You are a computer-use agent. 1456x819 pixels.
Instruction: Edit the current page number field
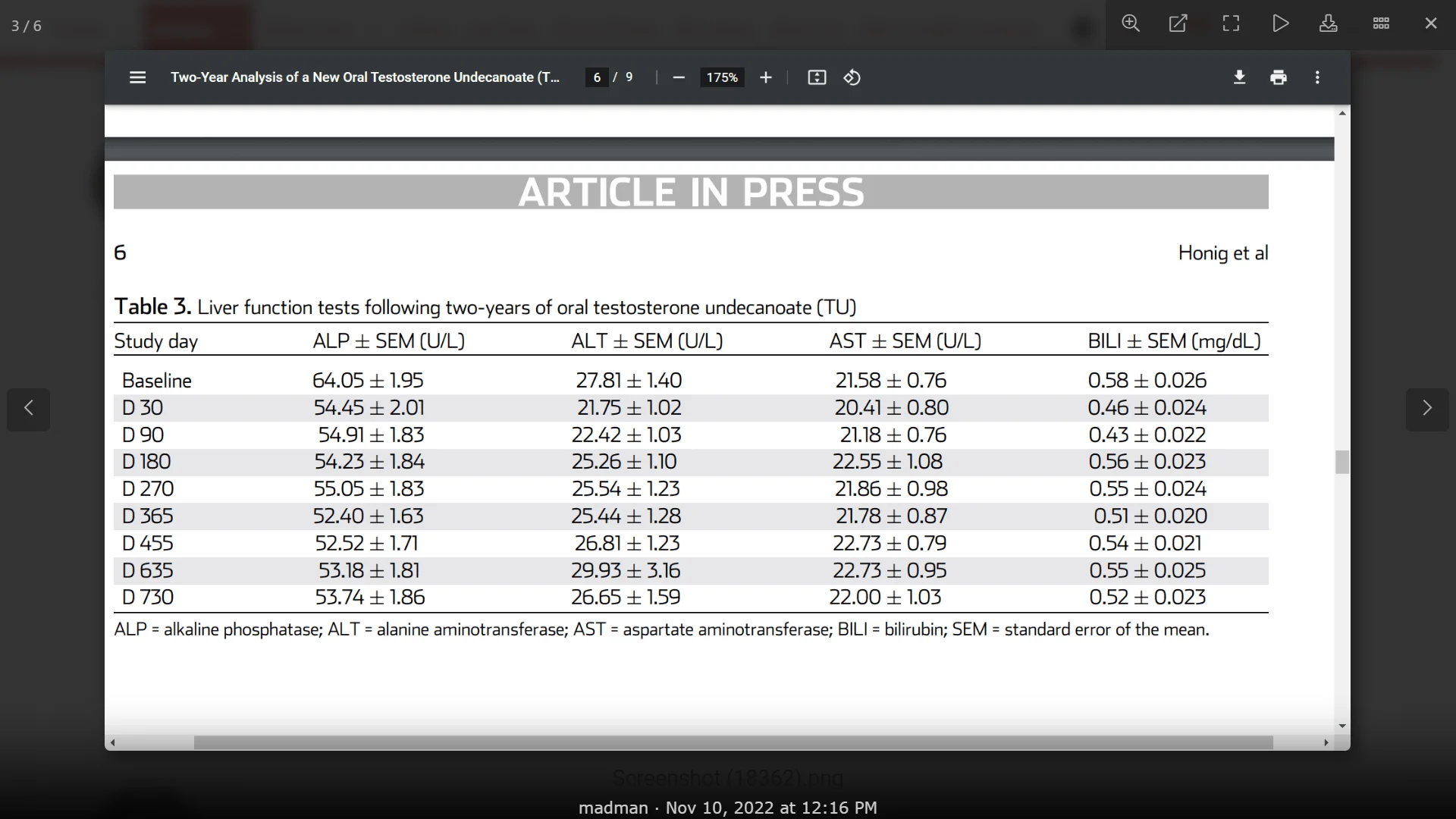click(597, 77)
